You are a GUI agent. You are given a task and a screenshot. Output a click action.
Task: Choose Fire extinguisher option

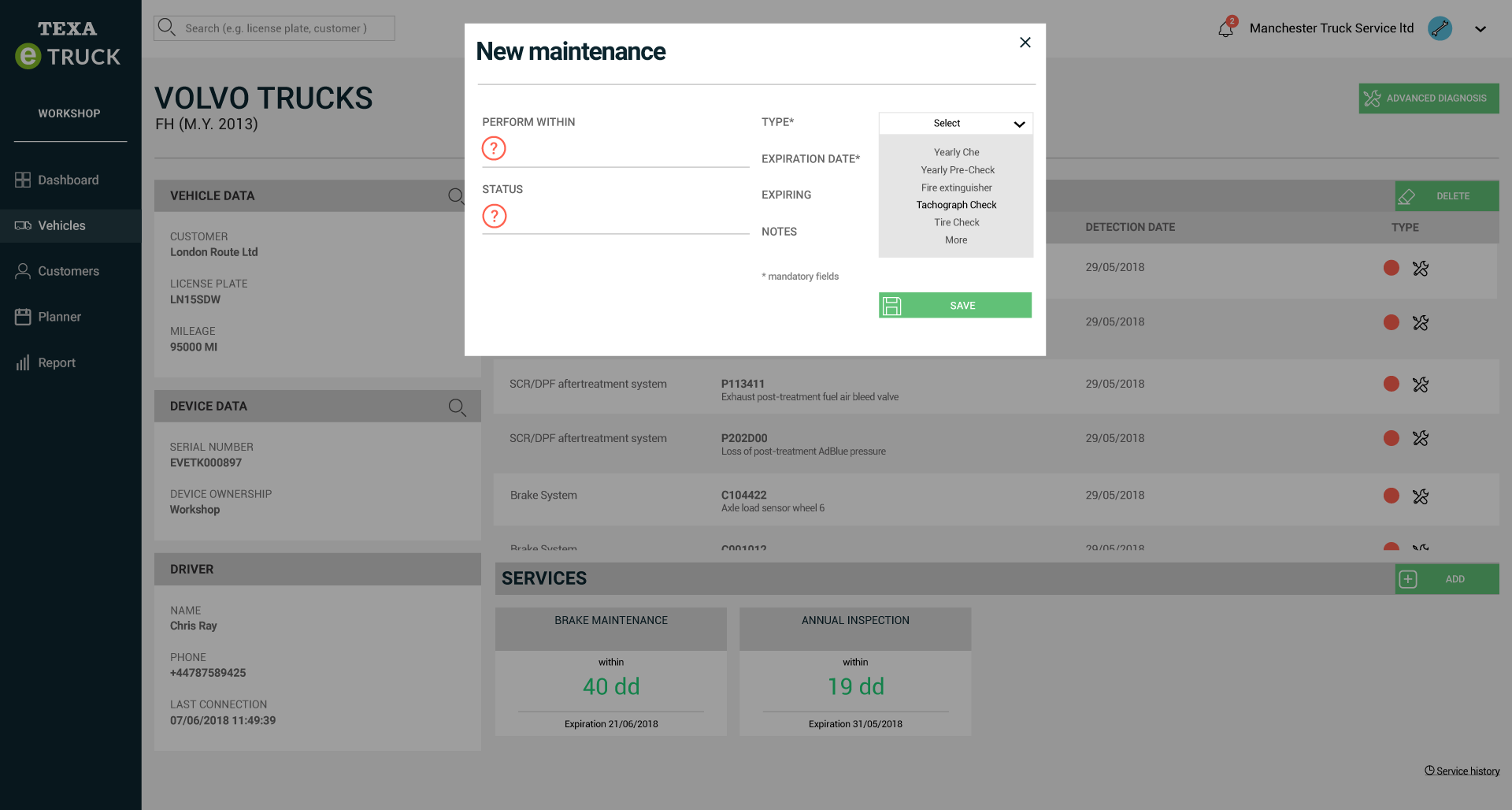coord(956,188)
